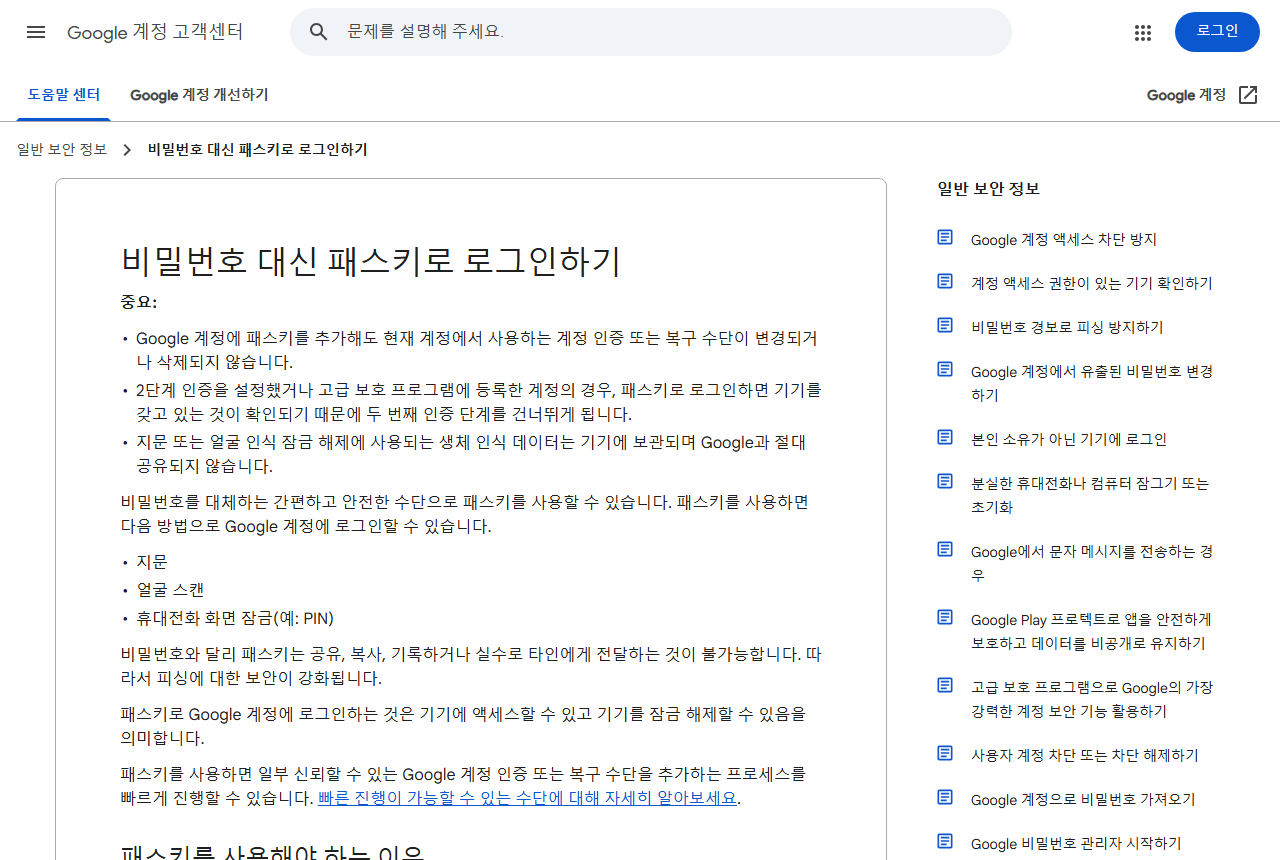Click the external-link icon beside Google 계정
This screenshot has height=860, width=1280.
[x=1248, y=95]
